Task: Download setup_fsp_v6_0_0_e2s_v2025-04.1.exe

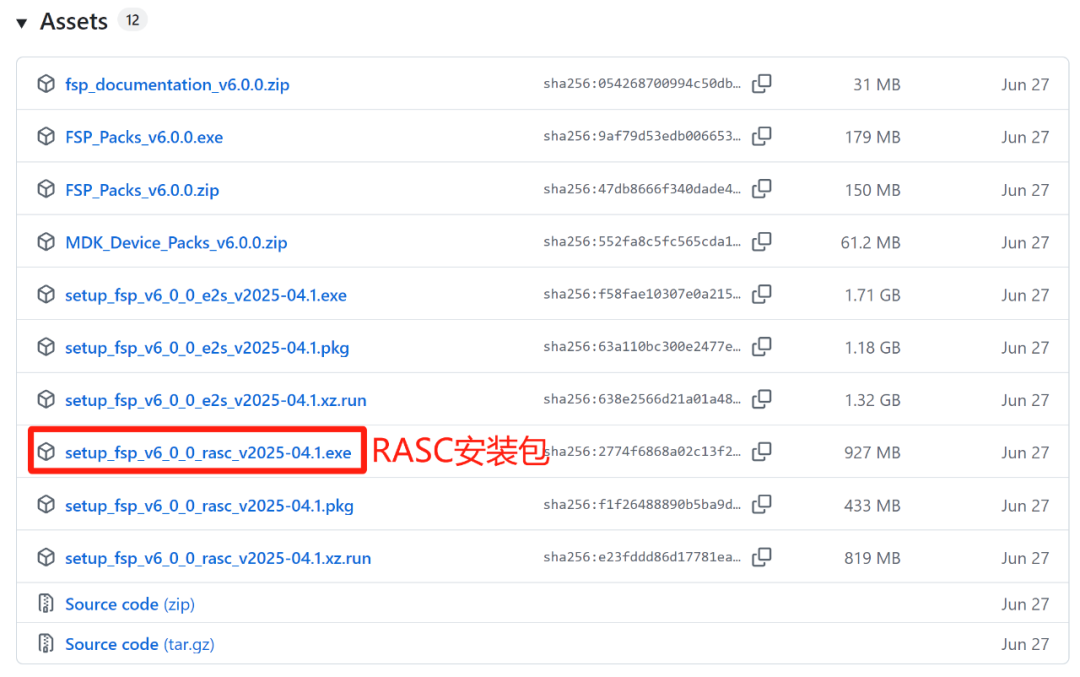Action: click(206, 295)
